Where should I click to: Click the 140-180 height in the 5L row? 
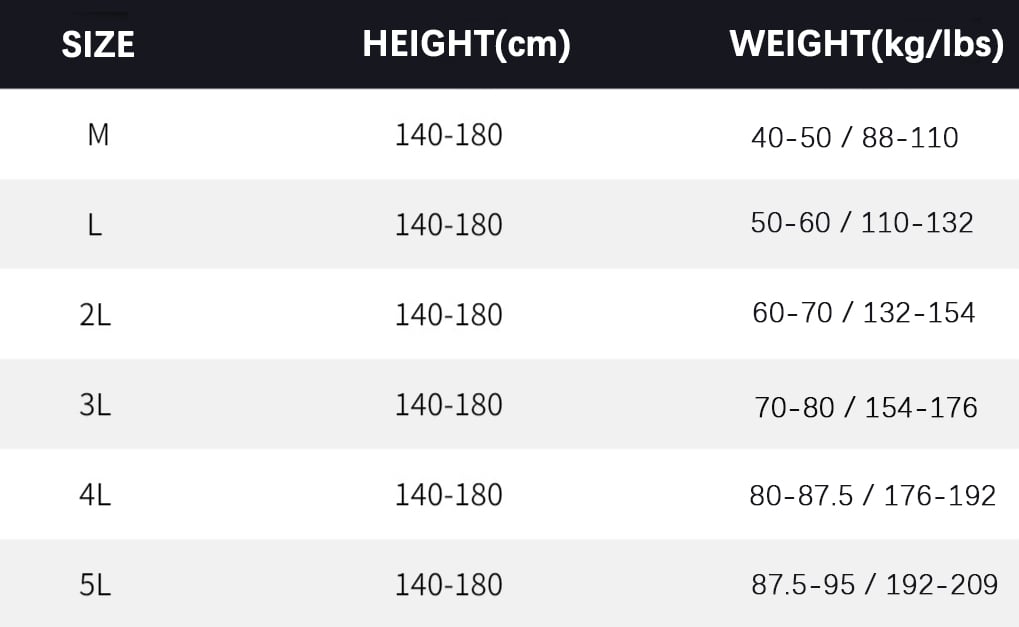click(448, 585)
